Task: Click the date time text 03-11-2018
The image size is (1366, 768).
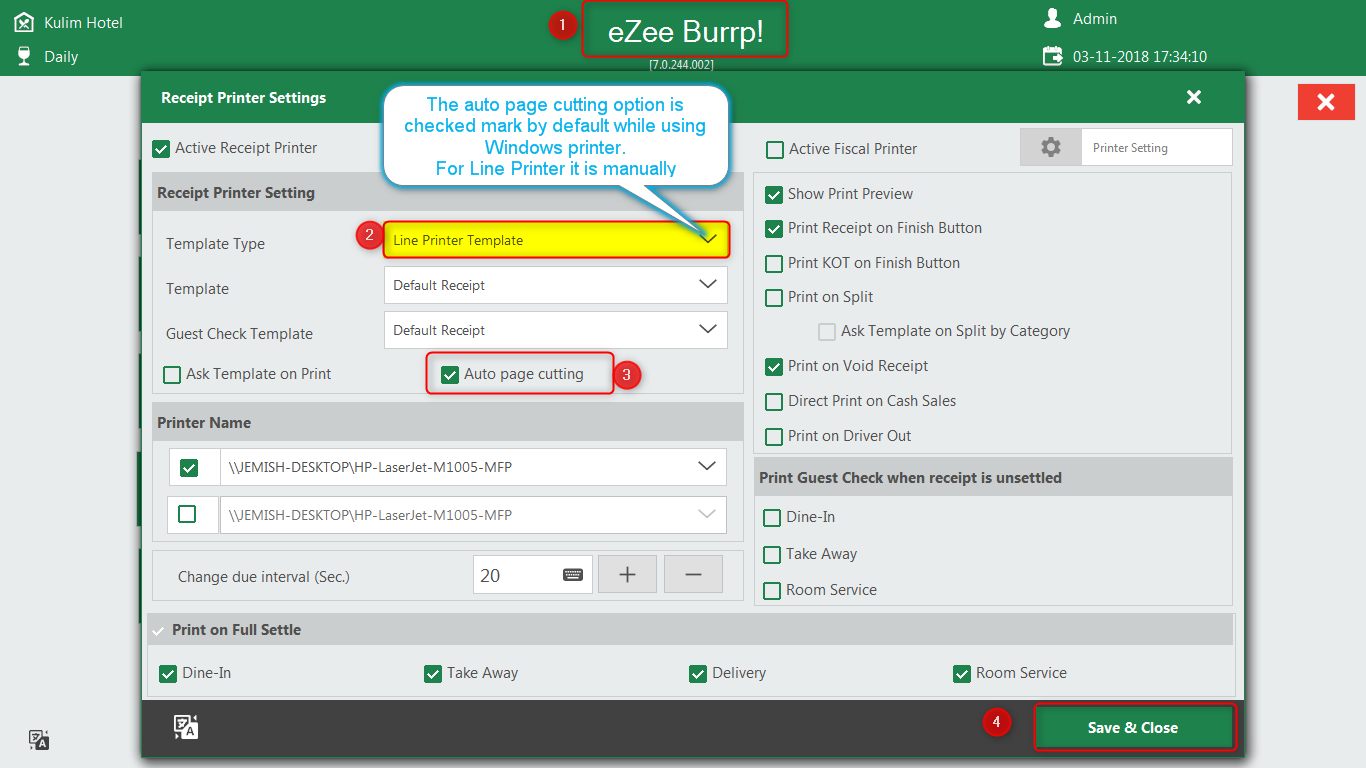Action: (x=1140, y=57)
